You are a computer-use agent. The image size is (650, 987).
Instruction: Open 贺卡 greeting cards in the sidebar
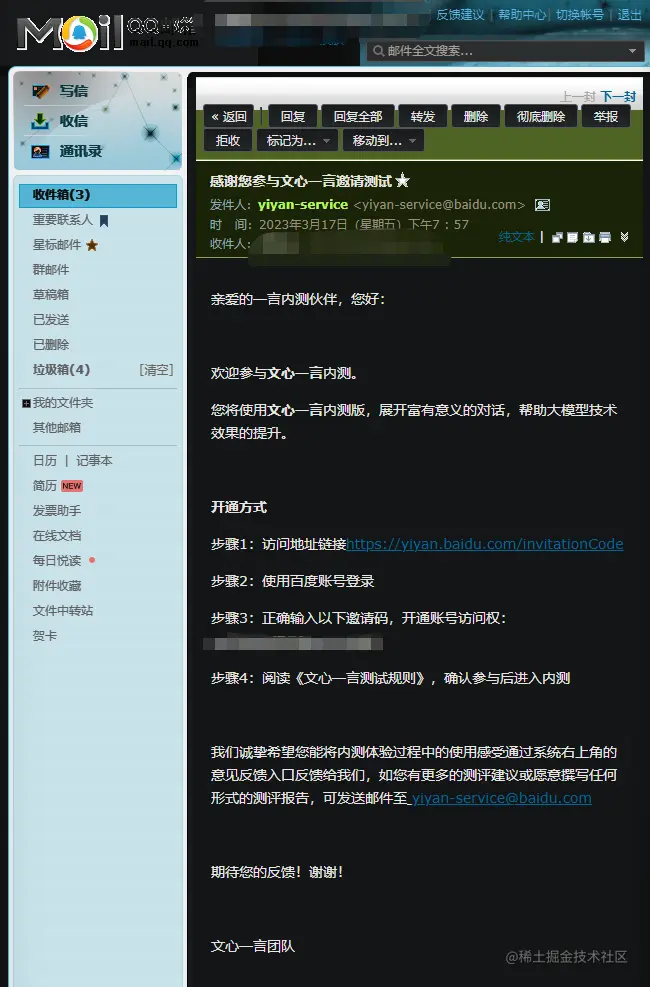tap(45, 636)
